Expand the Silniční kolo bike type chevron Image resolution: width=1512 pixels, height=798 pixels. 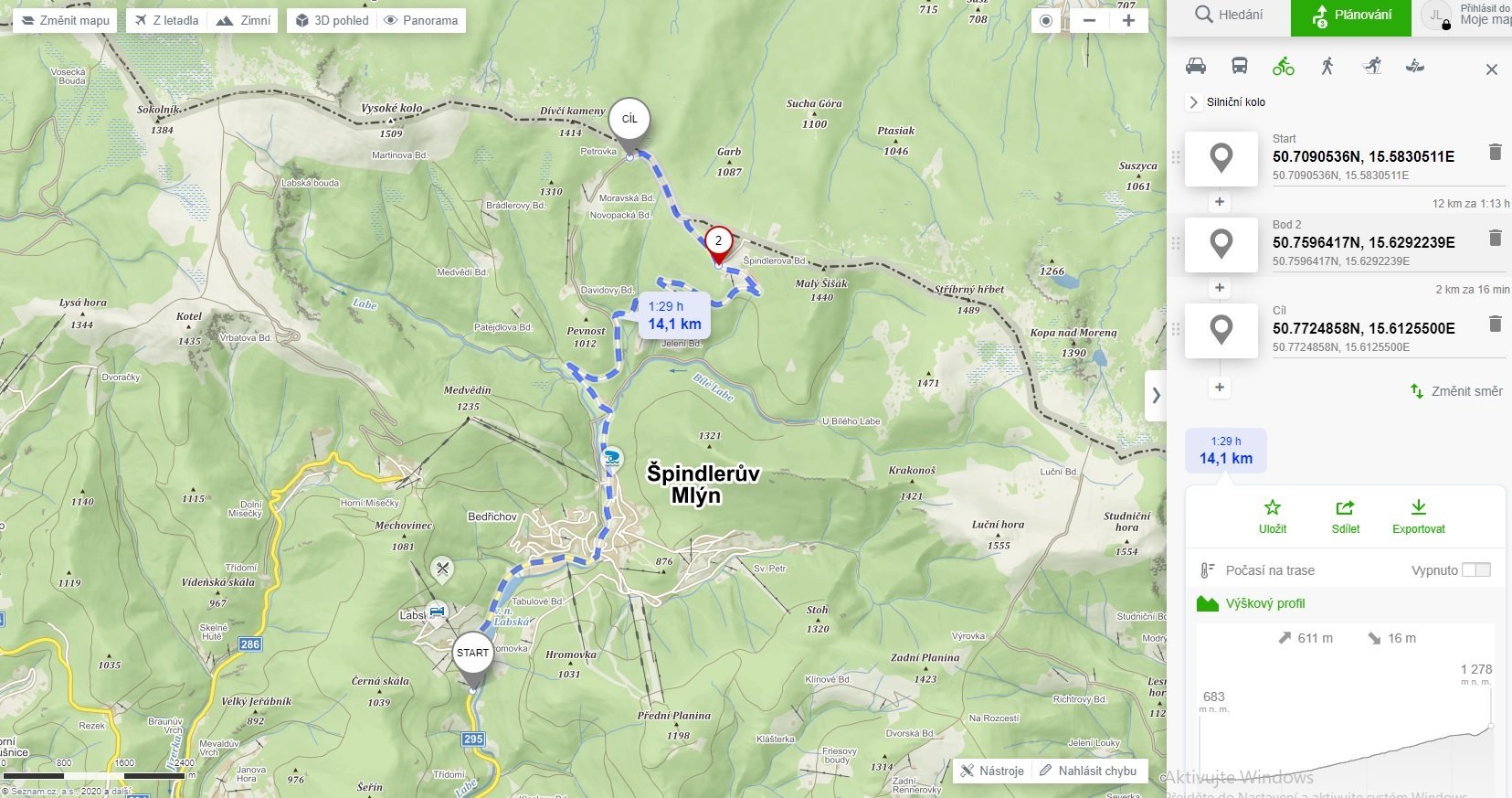[x=1193, y=102]
